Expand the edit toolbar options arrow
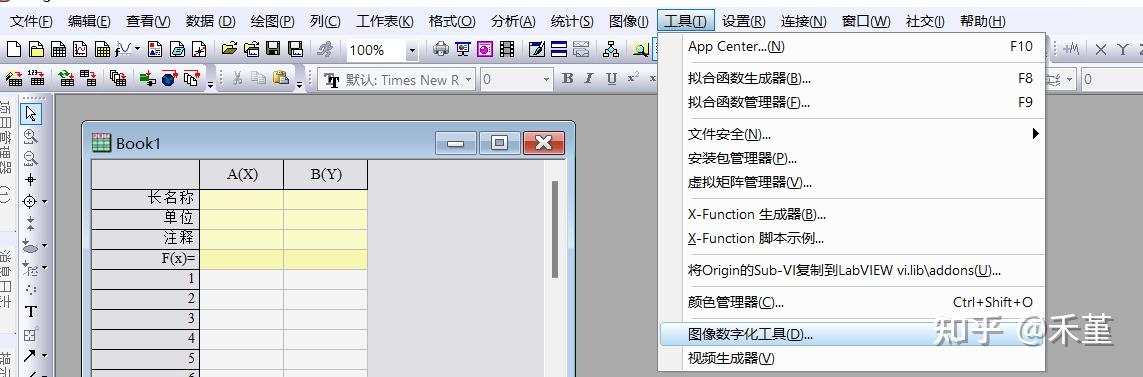The image size is (1143, 377). pyautogui.click(x=300, y=84)
